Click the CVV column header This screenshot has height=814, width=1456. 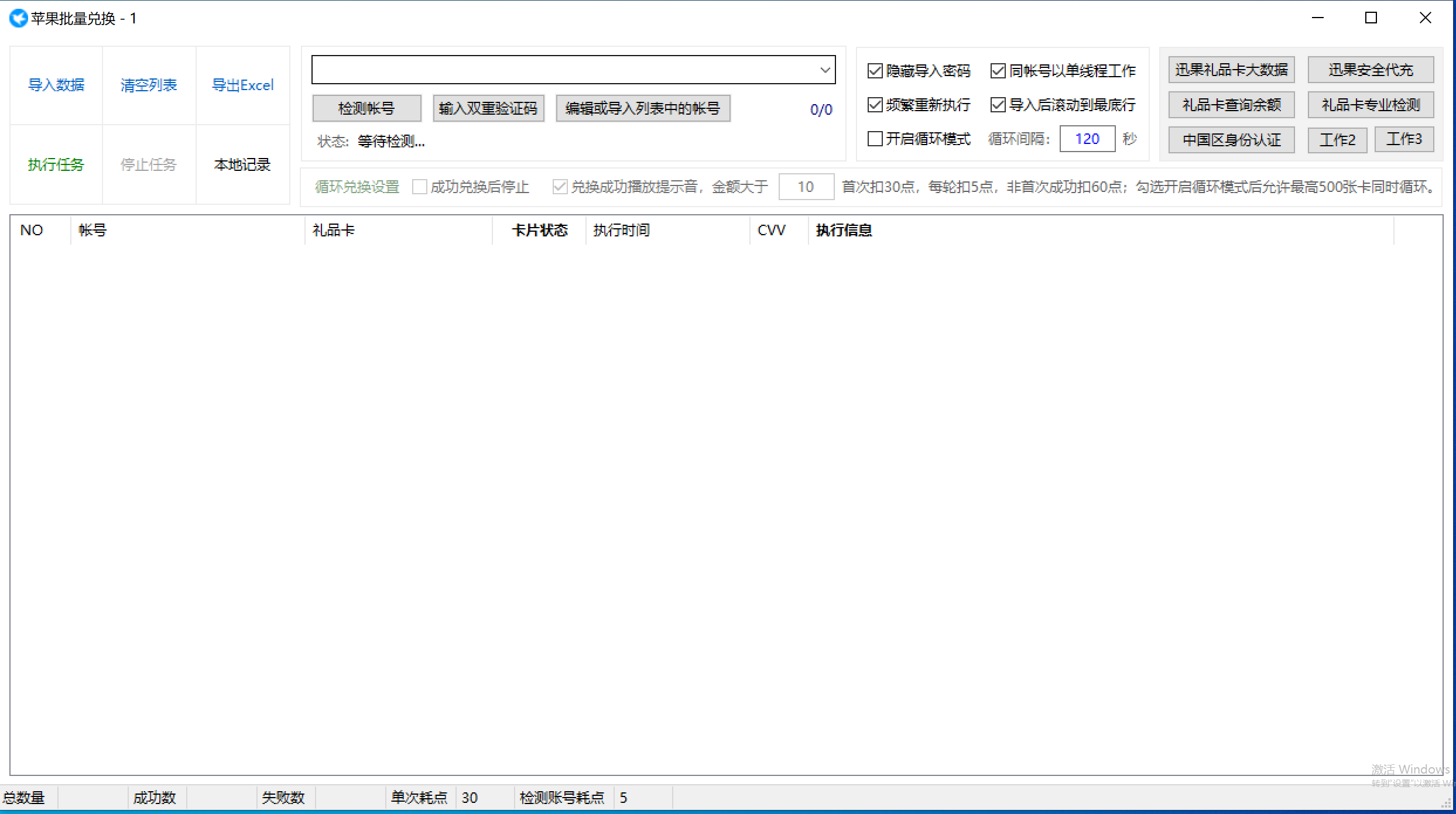pyautogui.click(x=779, y=231)
